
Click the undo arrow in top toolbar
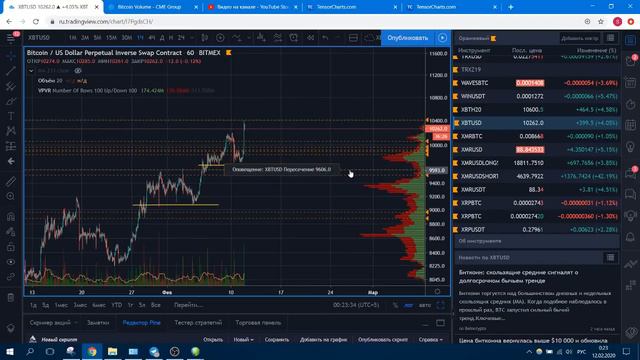(325, 38)
